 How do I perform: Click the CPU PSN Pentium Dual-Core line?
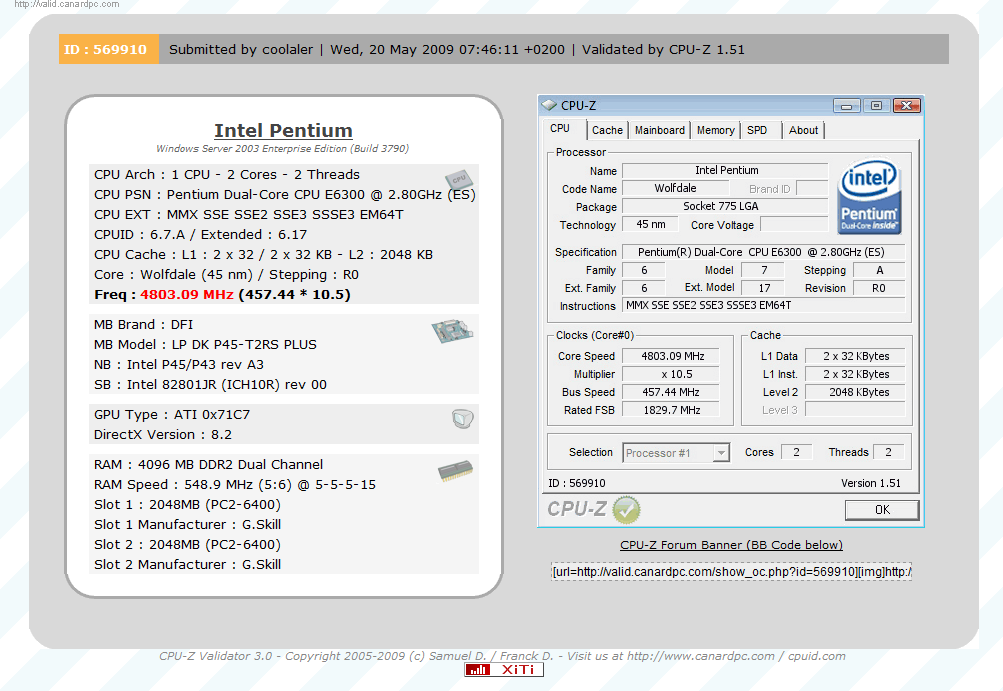point(285,194)
